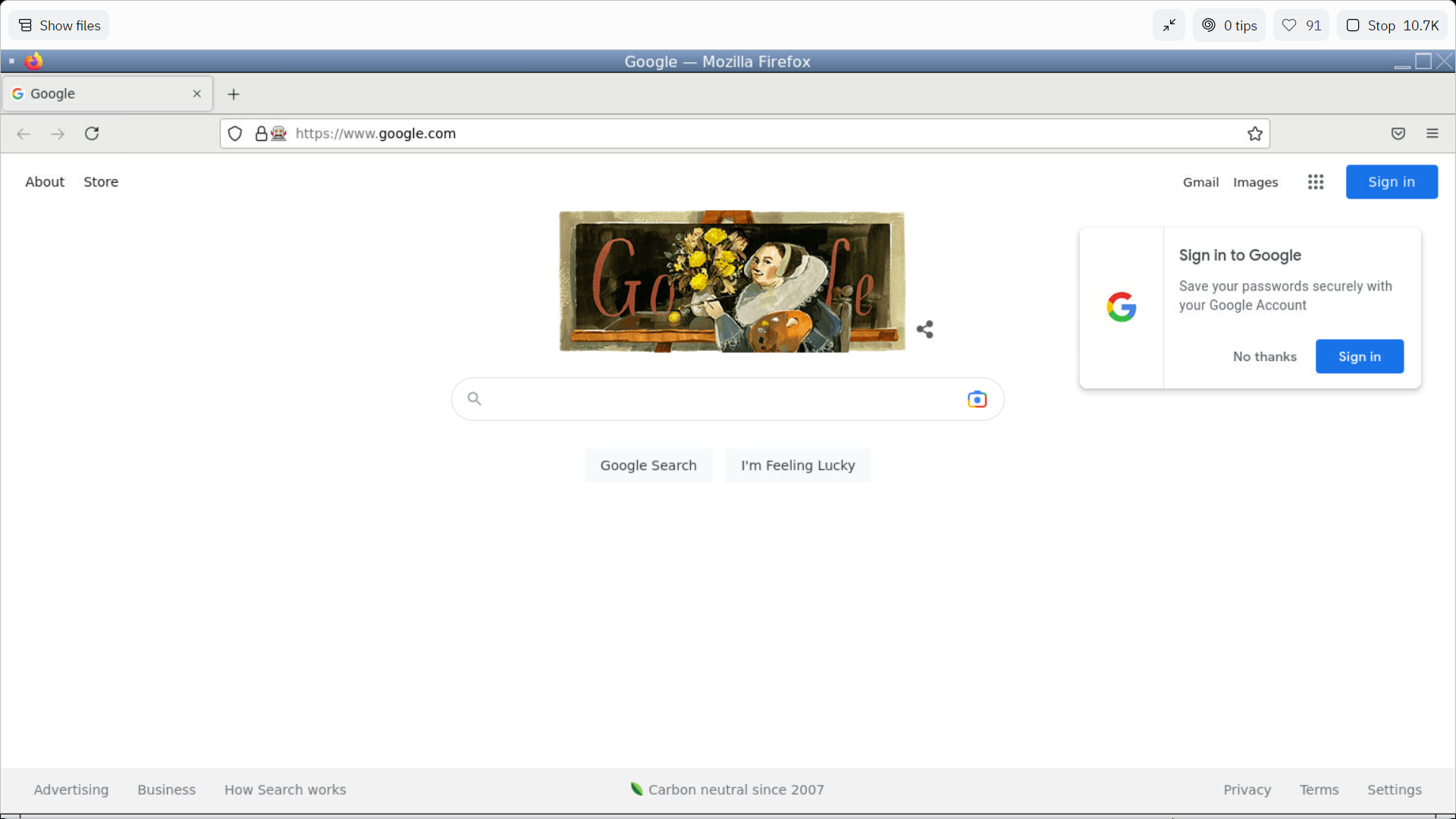This screenshot has height=819, width=1456.
Task: Click the URL address bar
Action: point(745,133)
